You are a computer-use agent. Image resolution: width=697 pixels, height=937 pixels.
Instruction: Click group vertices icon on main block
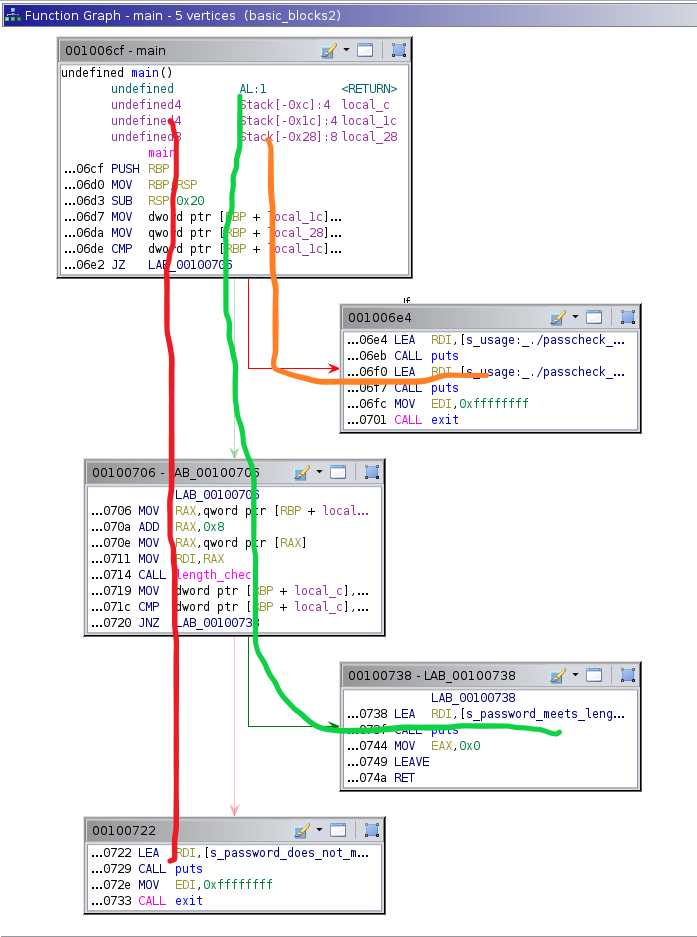click(398, 51)
